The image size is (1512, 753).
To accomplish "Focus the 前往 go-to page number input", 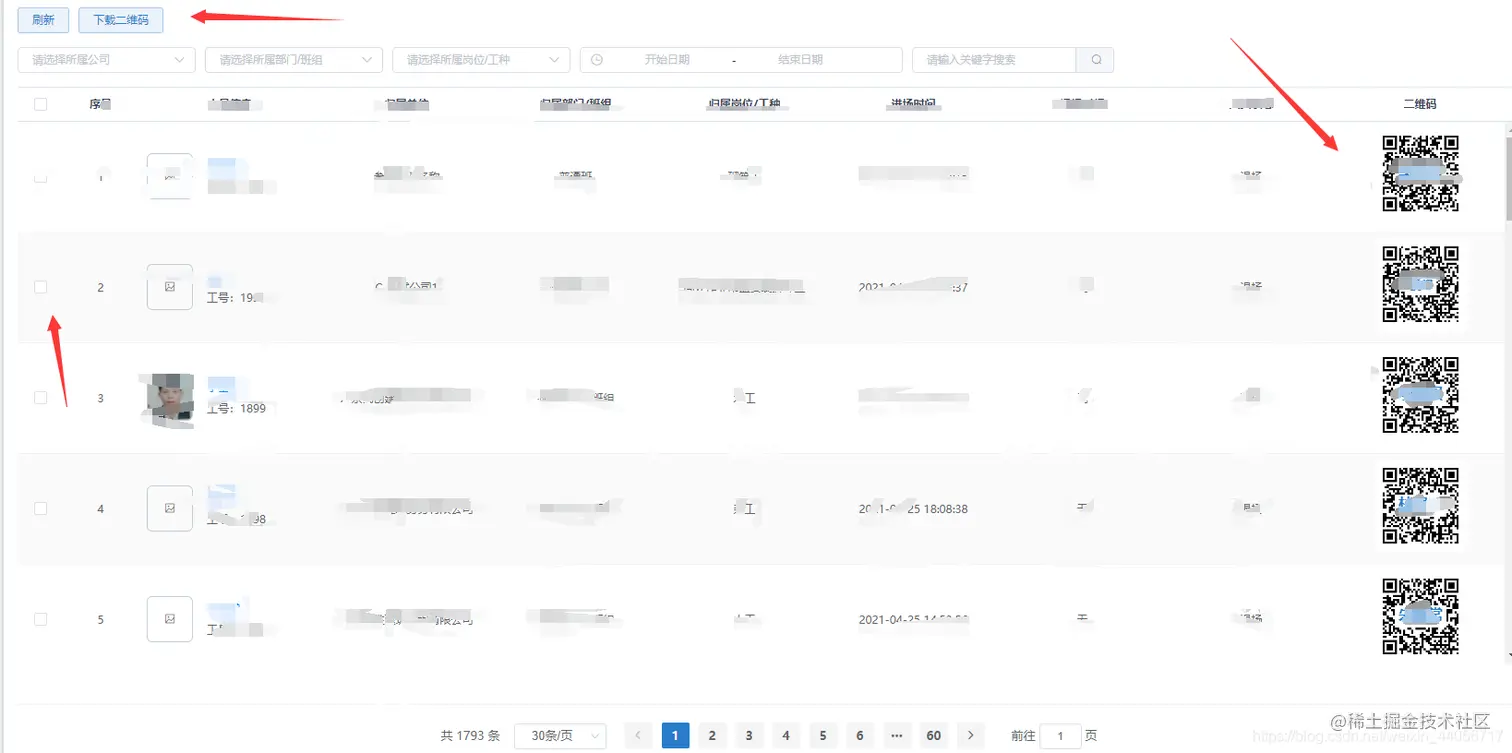I will tap(1061, 736).
